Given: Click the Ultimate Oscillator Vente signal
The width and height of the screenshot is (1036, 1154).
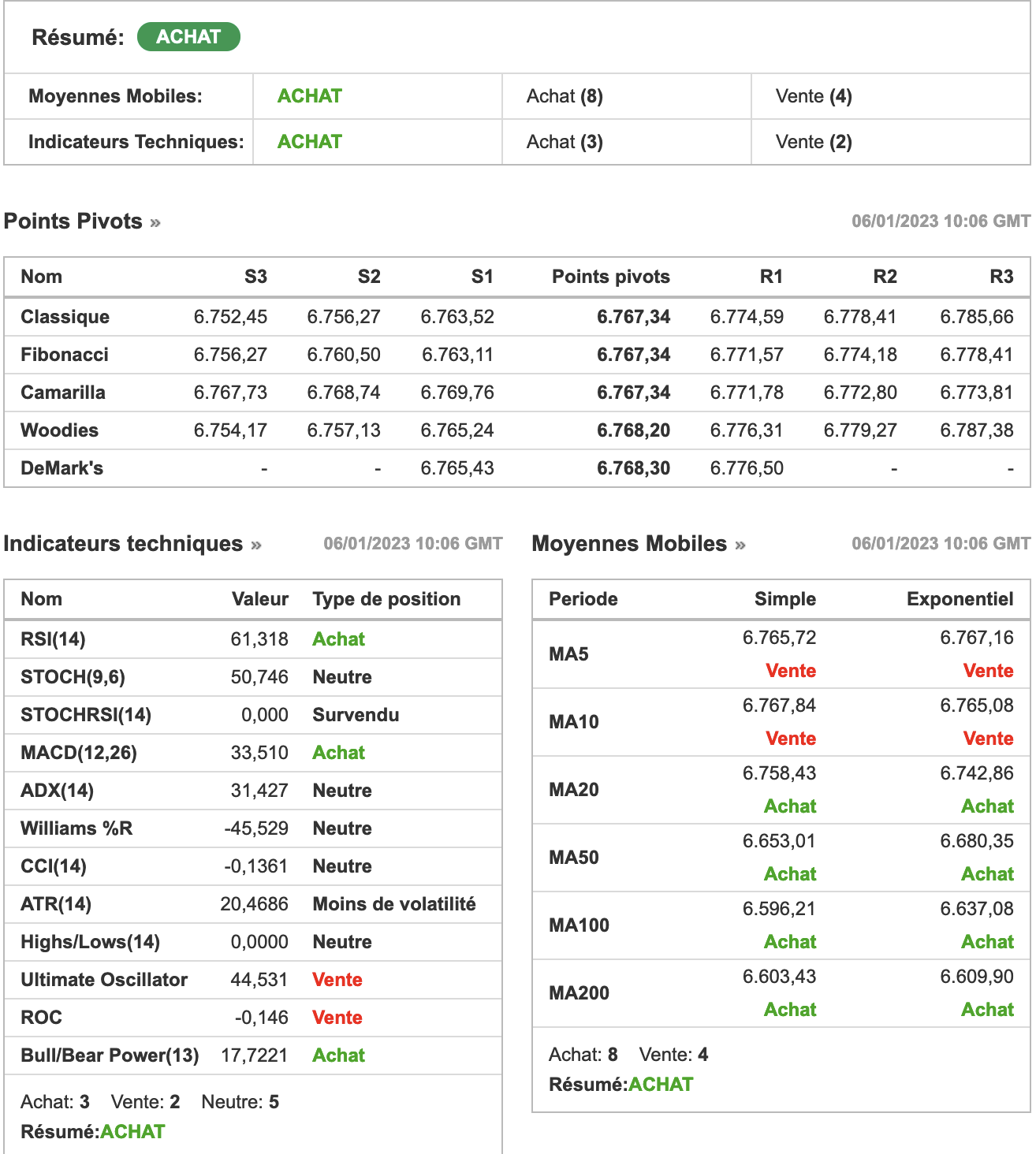Looking at the screenshot, I should click(337, 980).
